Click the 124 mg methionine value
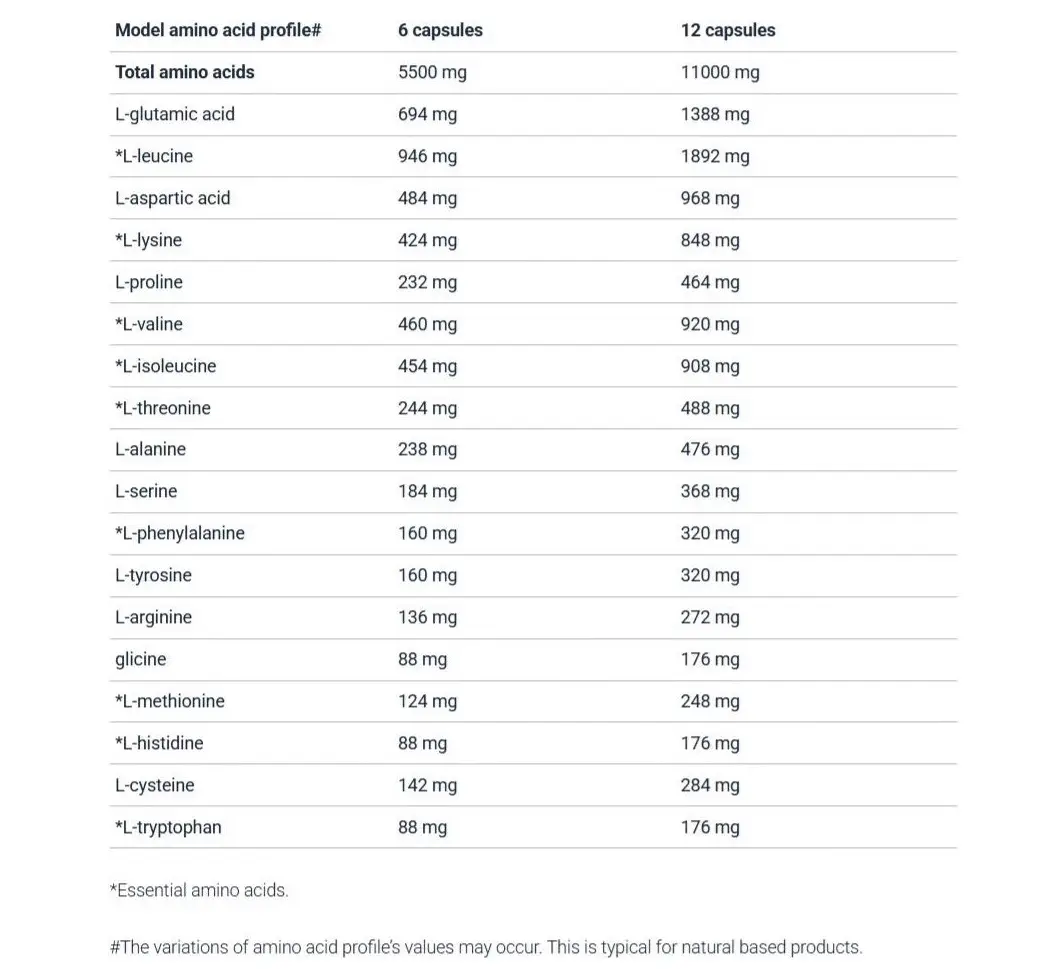1038x969 pixels. pos(427,701)
